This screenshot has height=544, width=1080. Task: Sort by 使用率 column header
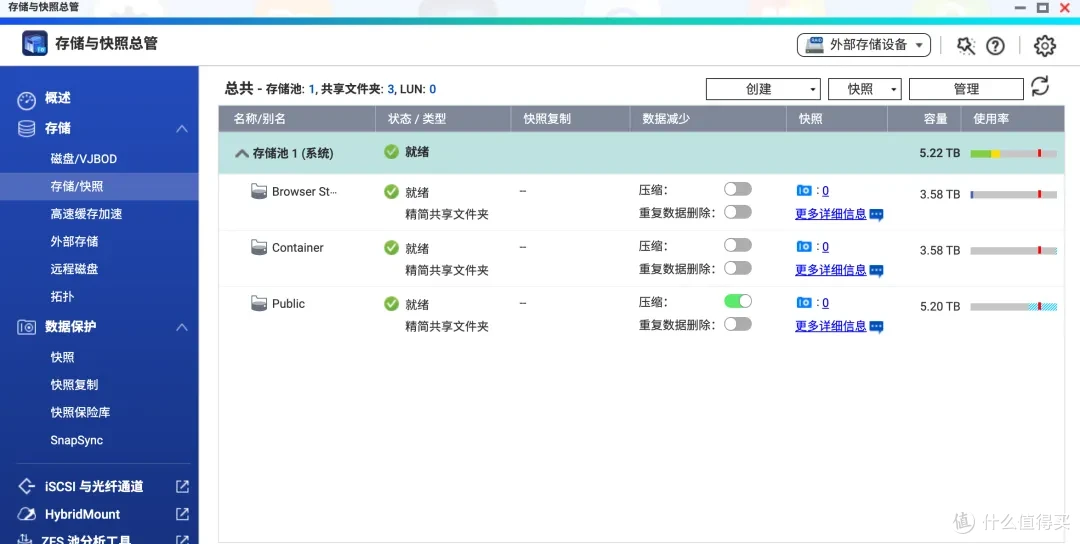click(x=1012, y=118)
